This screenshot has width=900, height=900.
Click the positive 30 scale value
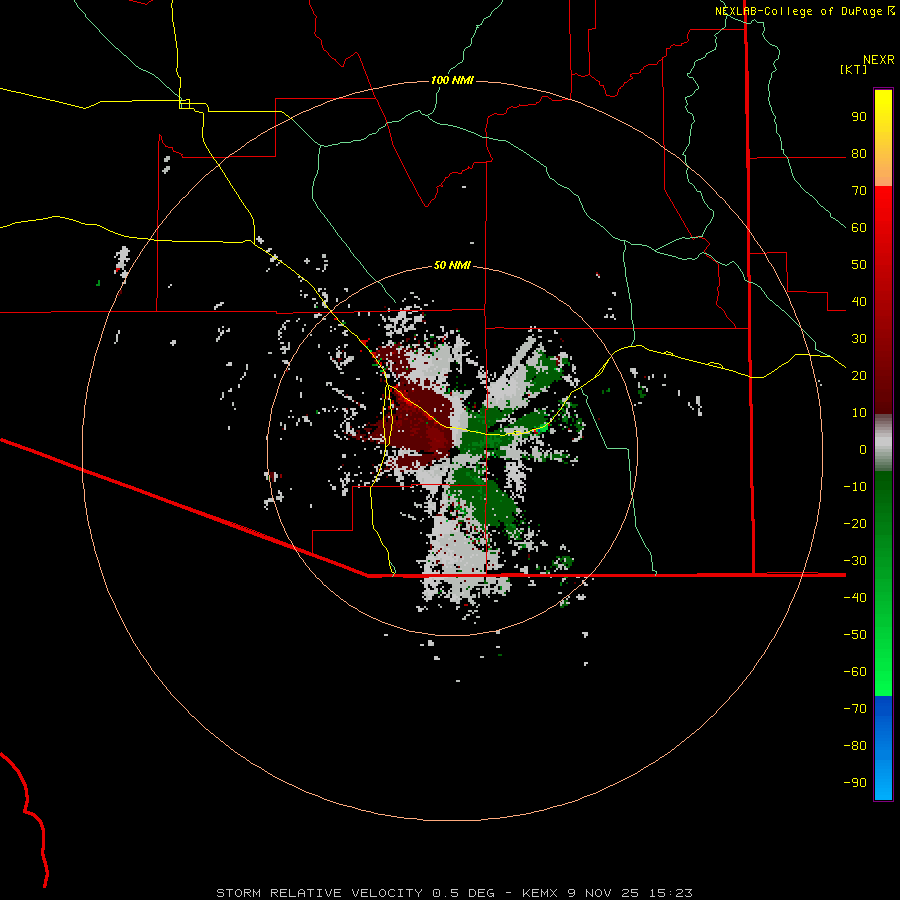pos(859,339)
